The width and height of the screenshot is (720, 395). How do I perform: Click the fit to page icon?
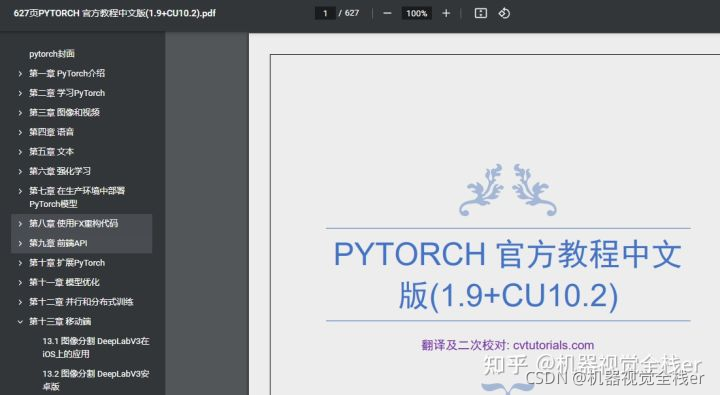tap(480, 13)
